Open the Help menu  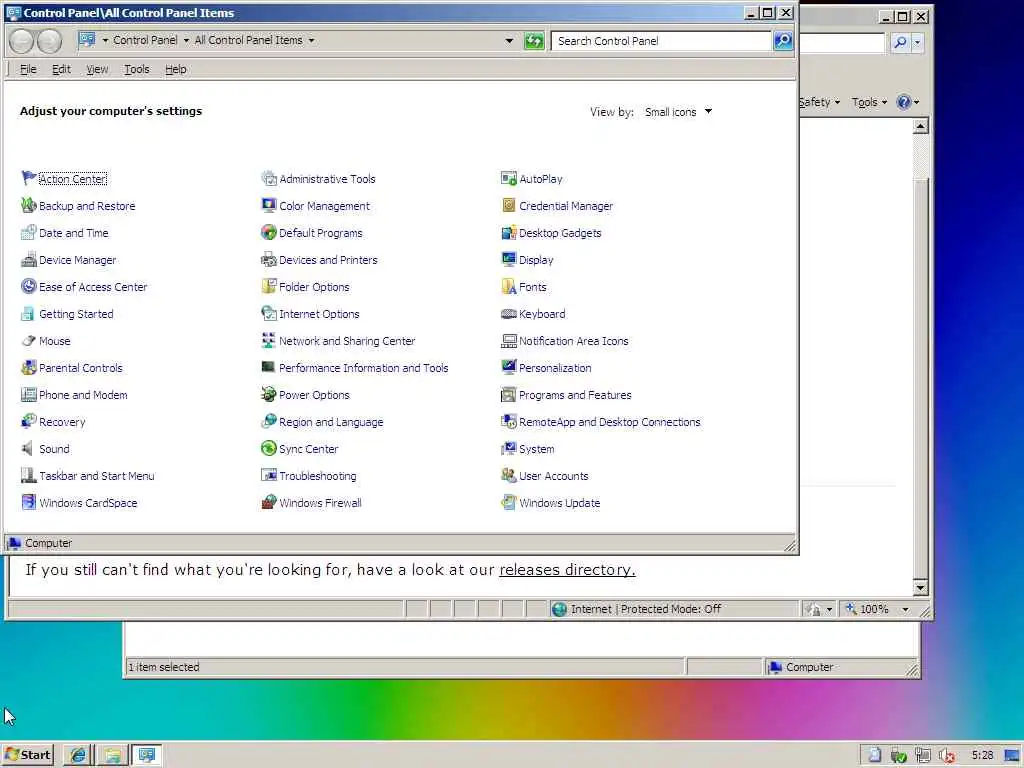(176, 69)
